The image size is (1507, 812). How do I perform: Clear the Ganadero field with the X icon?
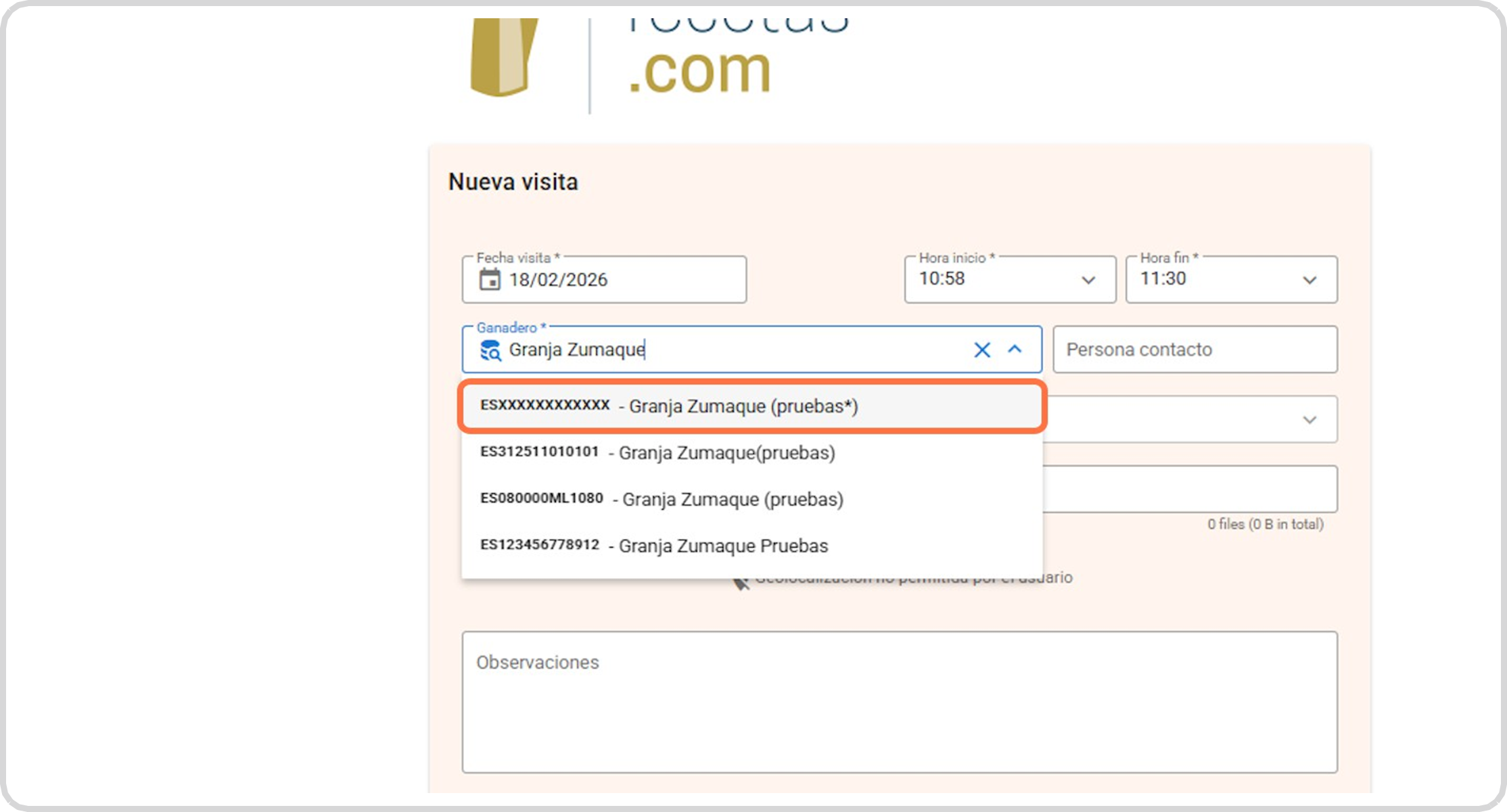click(x=981, y=350)
